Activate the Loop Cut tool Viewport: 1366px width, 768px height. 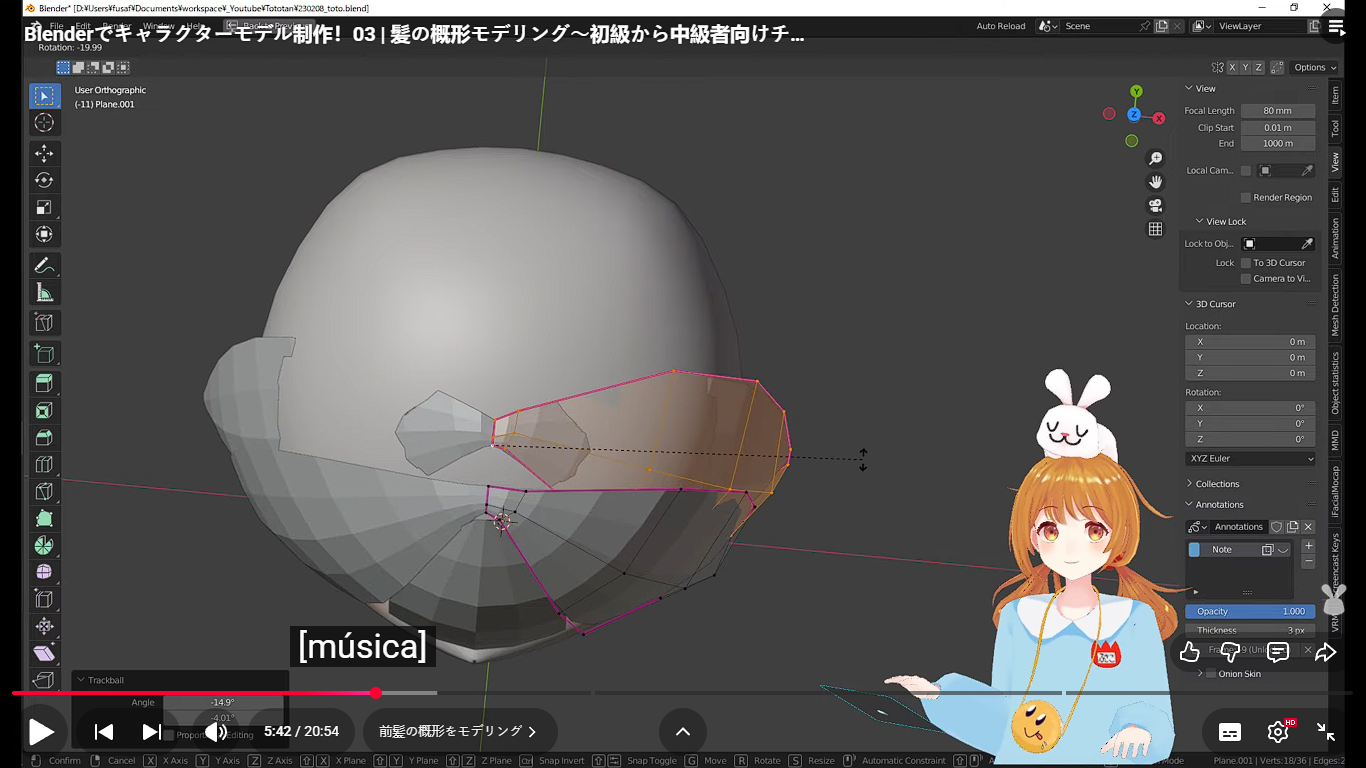[x=44, y=464]
